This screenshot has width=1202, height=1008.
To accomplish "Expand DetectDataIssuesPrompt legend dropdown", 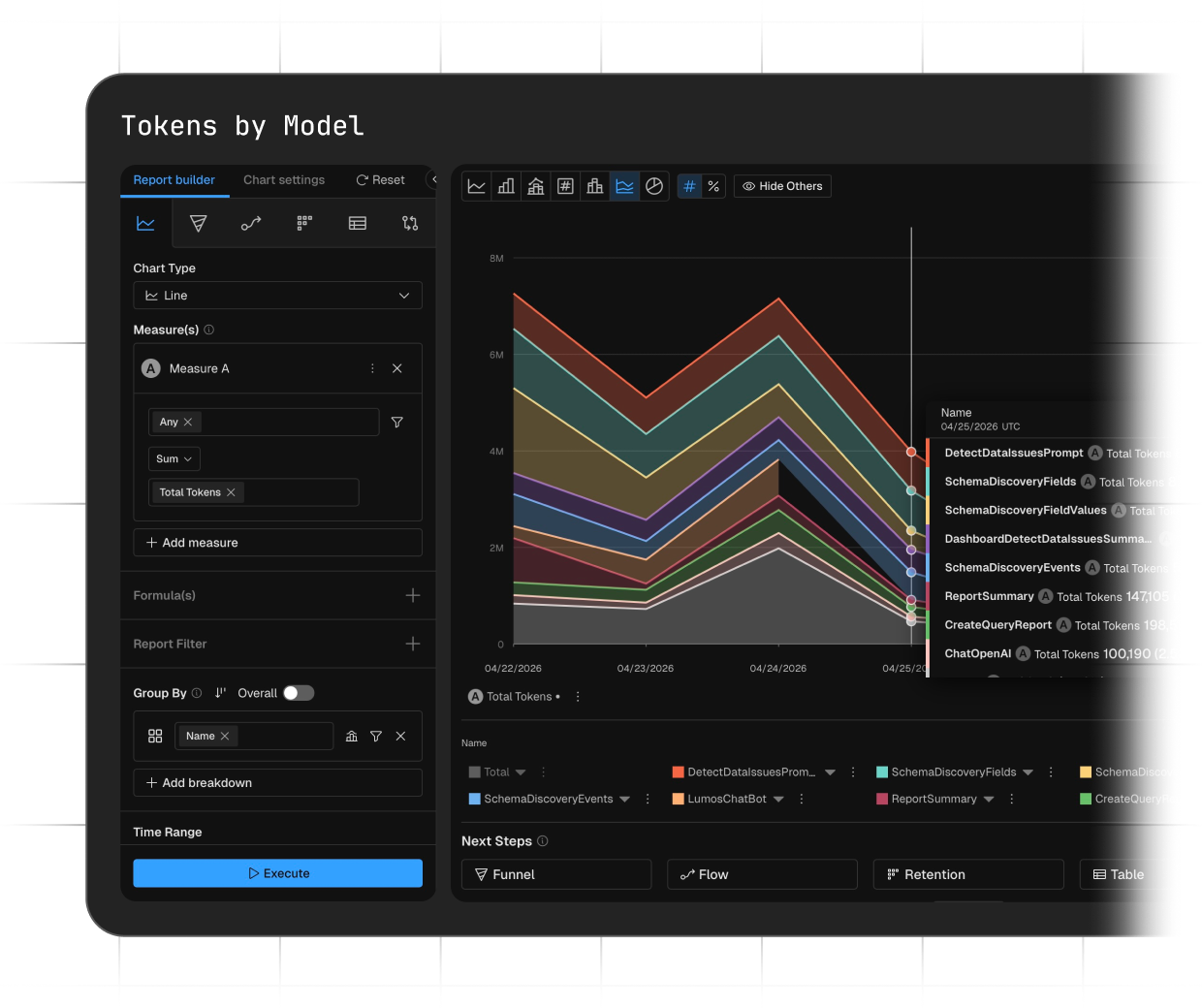I will (x=831, y=772).
